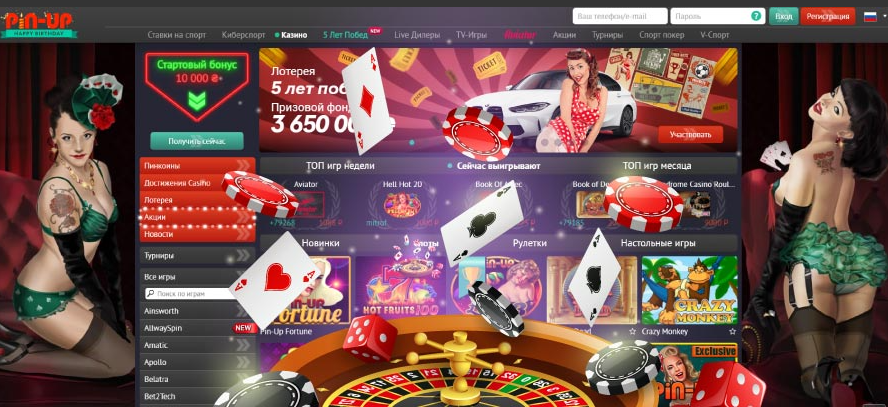The height and width of the screenshot is (407, 888).
Task: Open the Aviator logo in the top menu
Action: (520, 35)
